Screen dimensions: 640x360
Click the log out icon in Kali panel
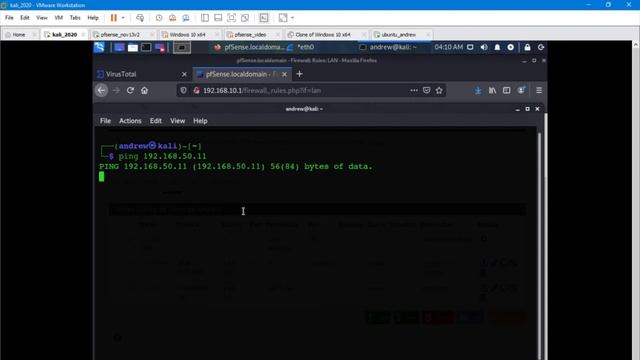click(x=541, y=47)
